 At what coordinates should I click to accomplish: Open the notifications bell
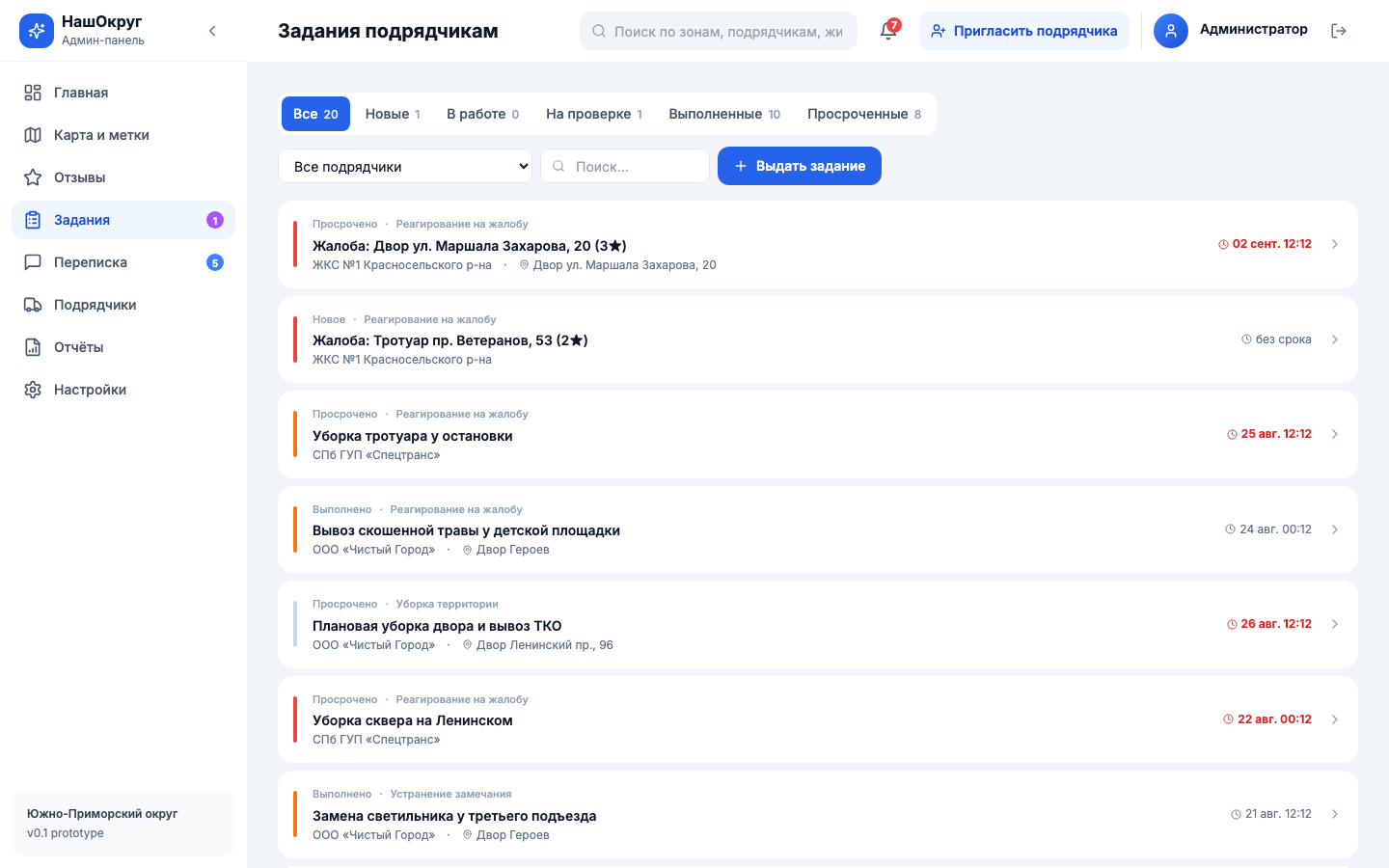888,31
